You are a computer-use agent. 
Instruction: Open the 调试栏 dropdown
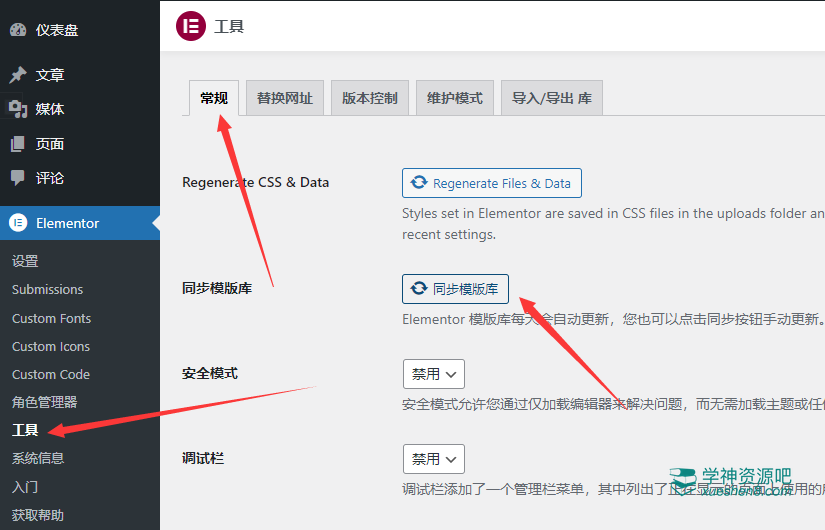click(x=434, y=459)
